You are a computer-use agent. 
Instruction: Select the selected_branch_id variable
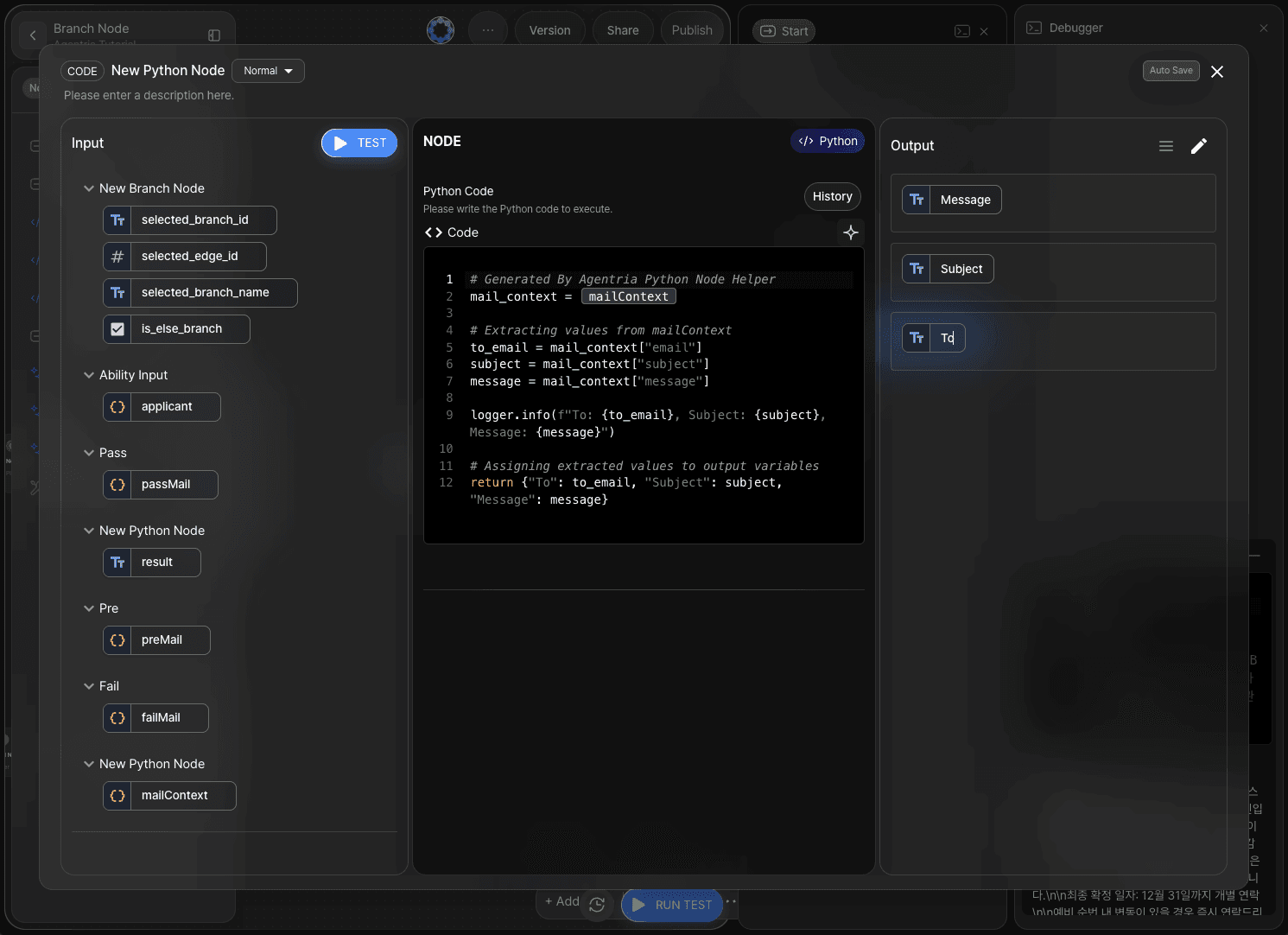(190, 220)
